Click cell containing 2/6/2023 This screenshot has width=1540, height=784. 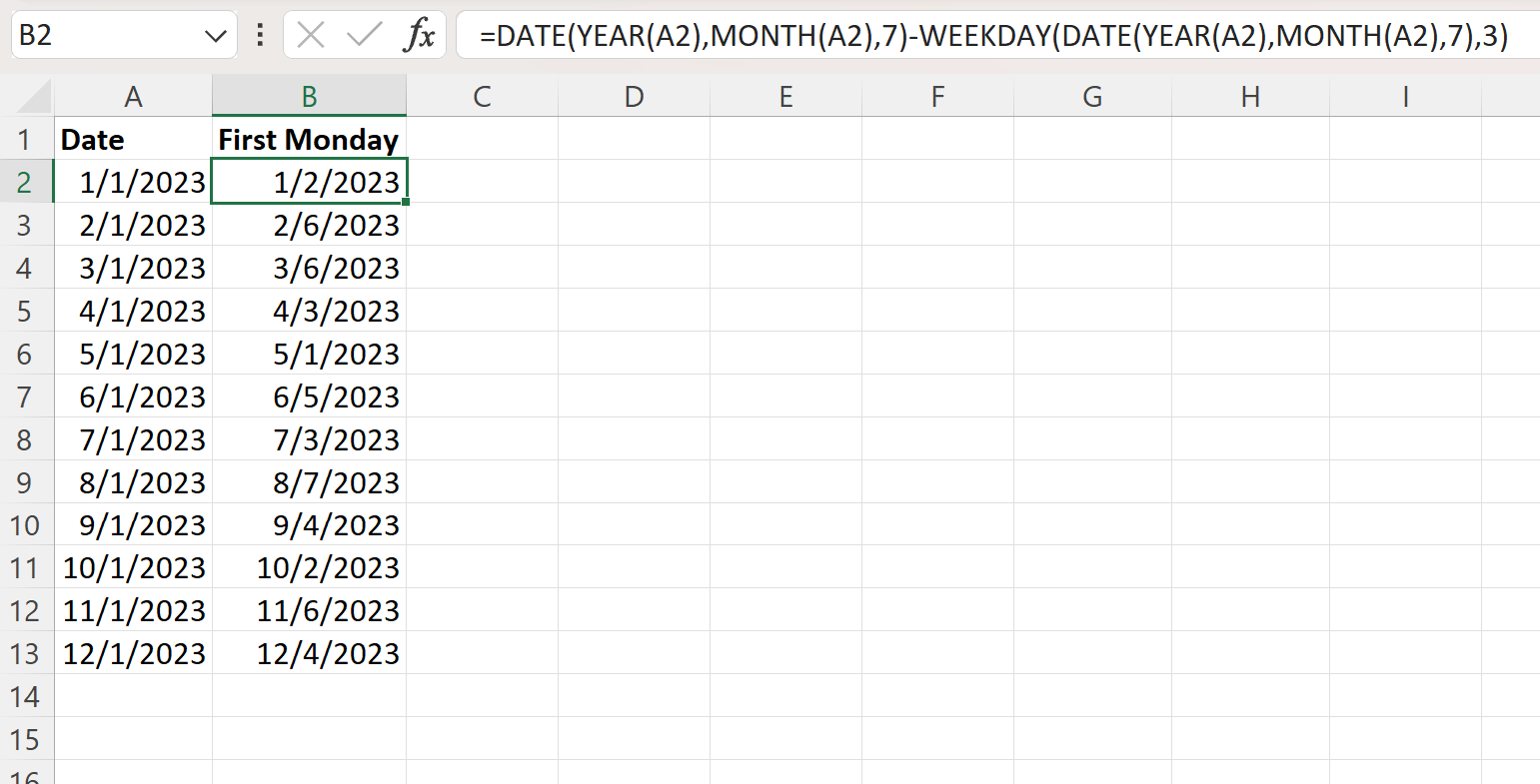tap(310, 225)
